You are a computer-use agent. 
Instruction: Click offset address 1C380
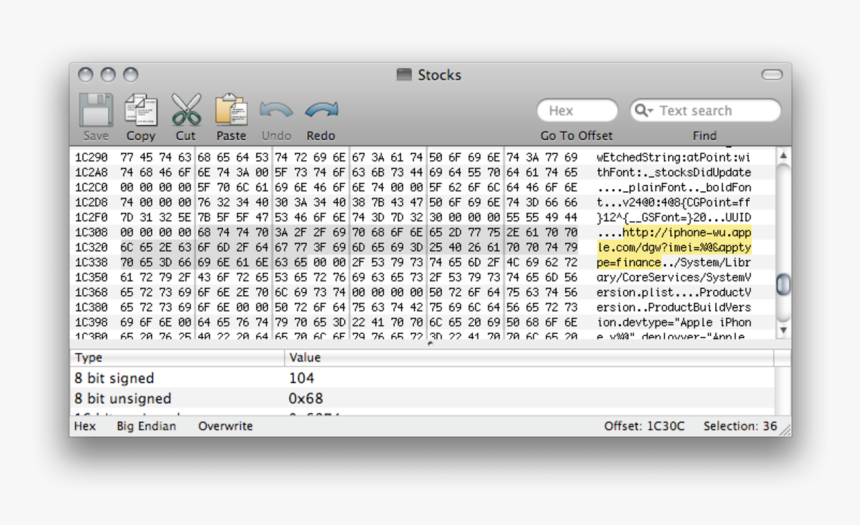(x=91, y=307)
